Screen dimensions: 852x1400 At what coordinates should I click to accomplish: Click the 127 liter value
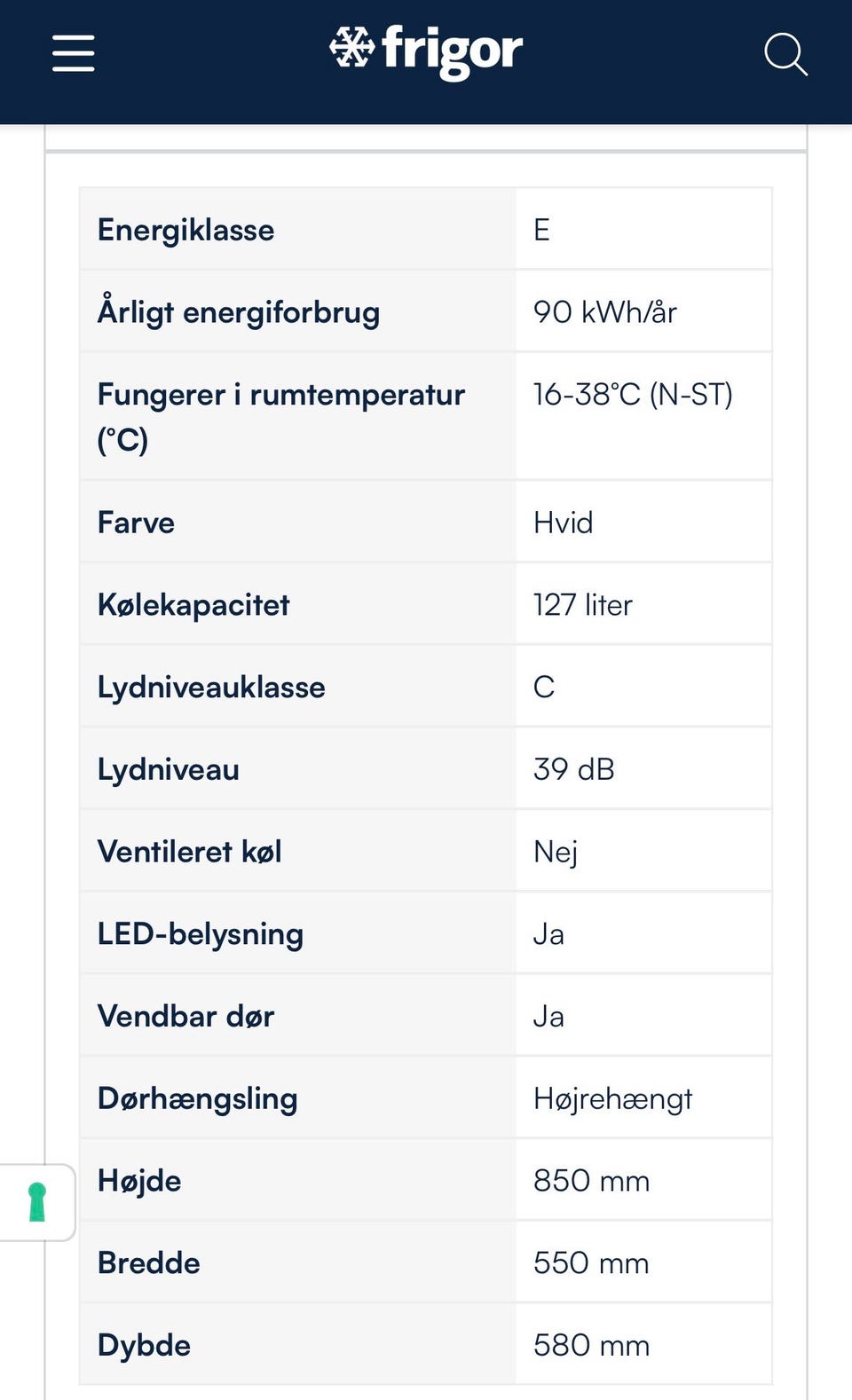click(x=582, y=605)
